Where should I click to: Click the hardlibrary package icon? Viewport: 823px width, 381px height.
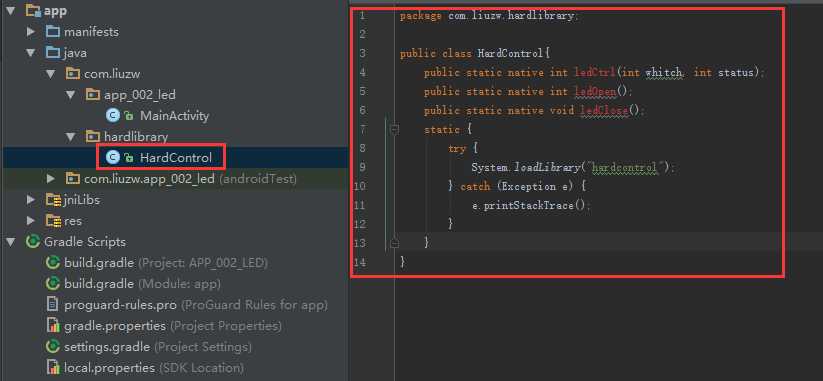[x=92, y=137]
